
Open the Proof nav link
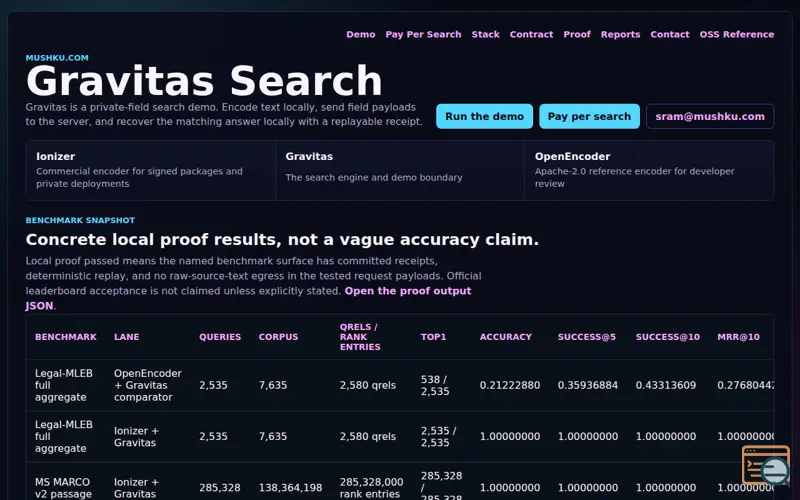pyautogui.click(x=577, y=34)
